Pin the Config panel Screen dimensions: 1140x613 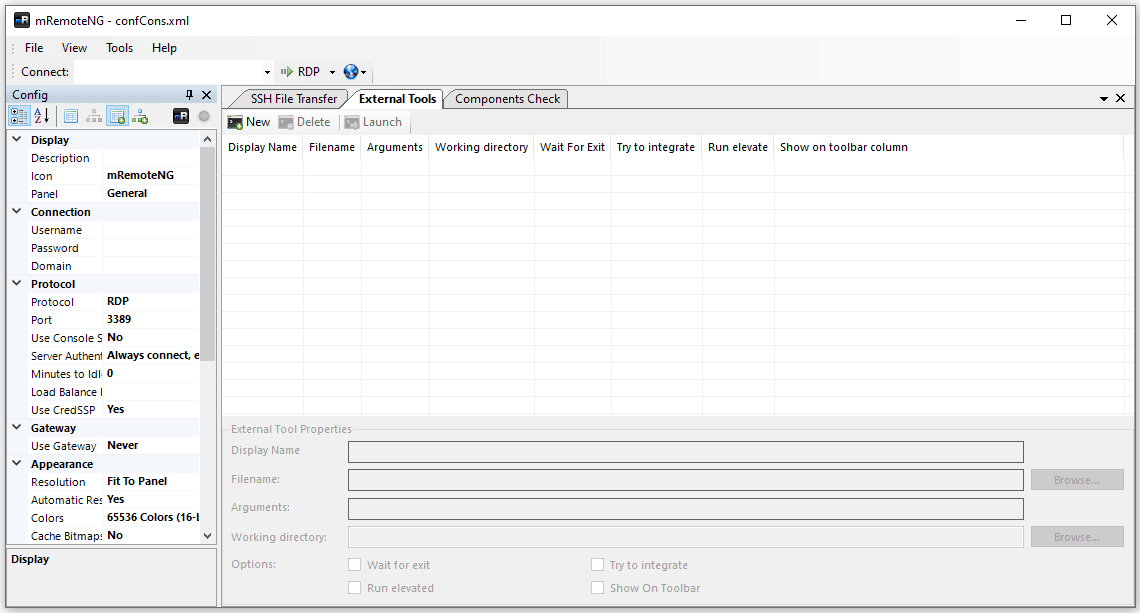tap(189, 95)
